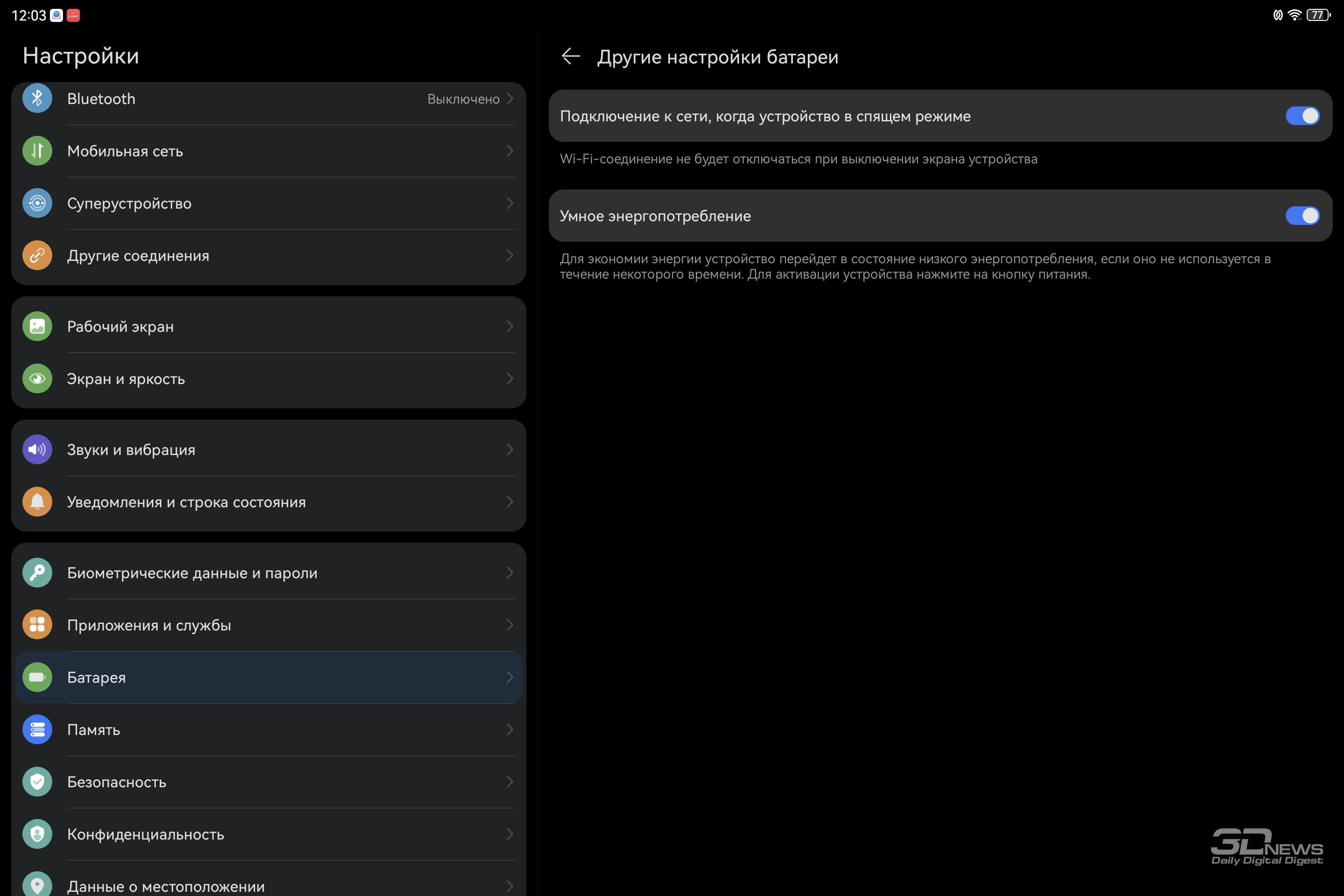Open Рабочий экран via its chevron
Viewport: 1344px width, 896px height.
click(x=510, y=326)
